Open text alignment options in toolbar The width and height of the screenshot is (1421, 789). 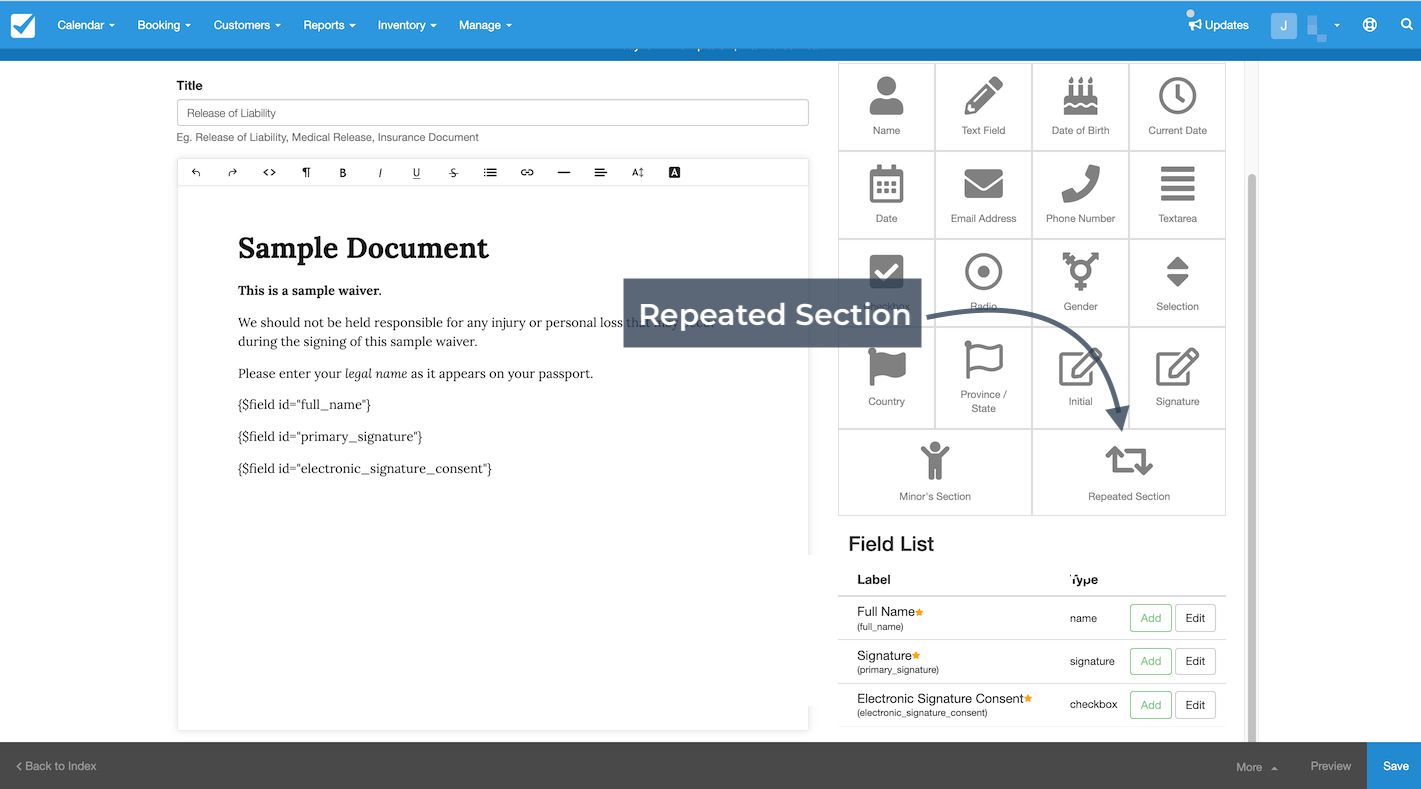(601, 173)
